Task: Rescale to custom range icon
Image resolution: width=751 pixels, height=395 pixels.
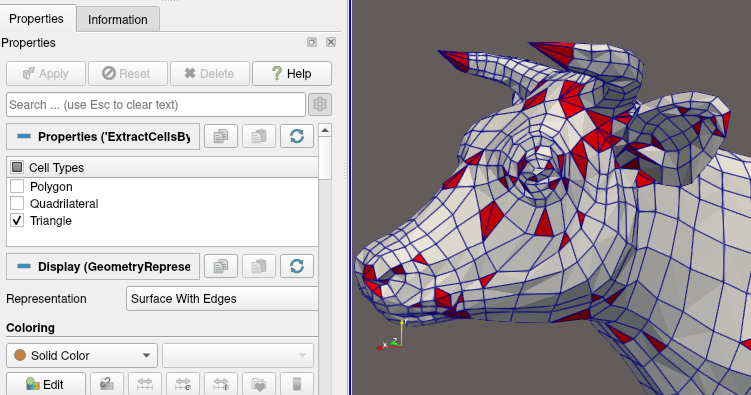Action: pos(183,384)
